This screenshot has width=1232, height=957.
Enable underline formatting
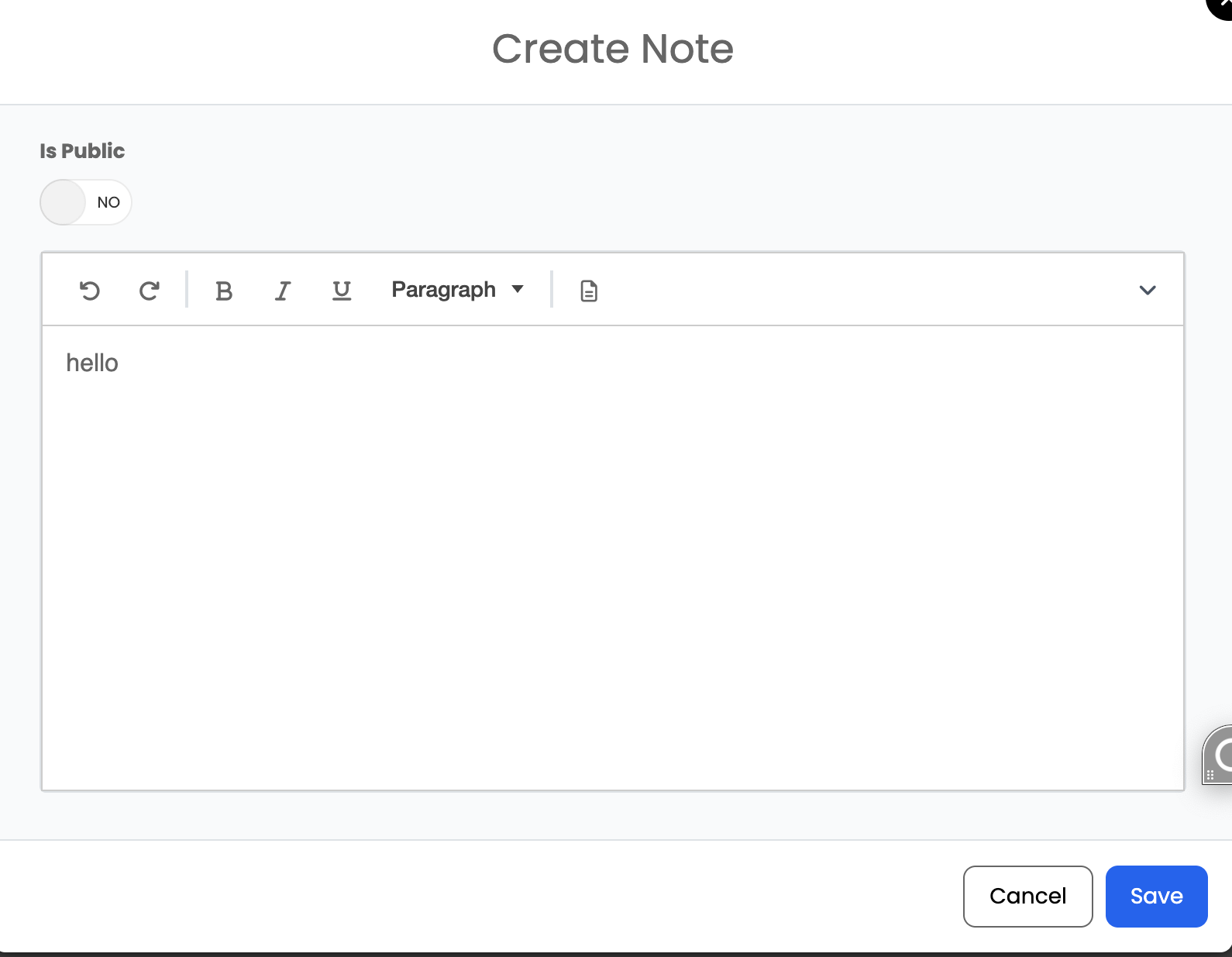coord(342,291)
